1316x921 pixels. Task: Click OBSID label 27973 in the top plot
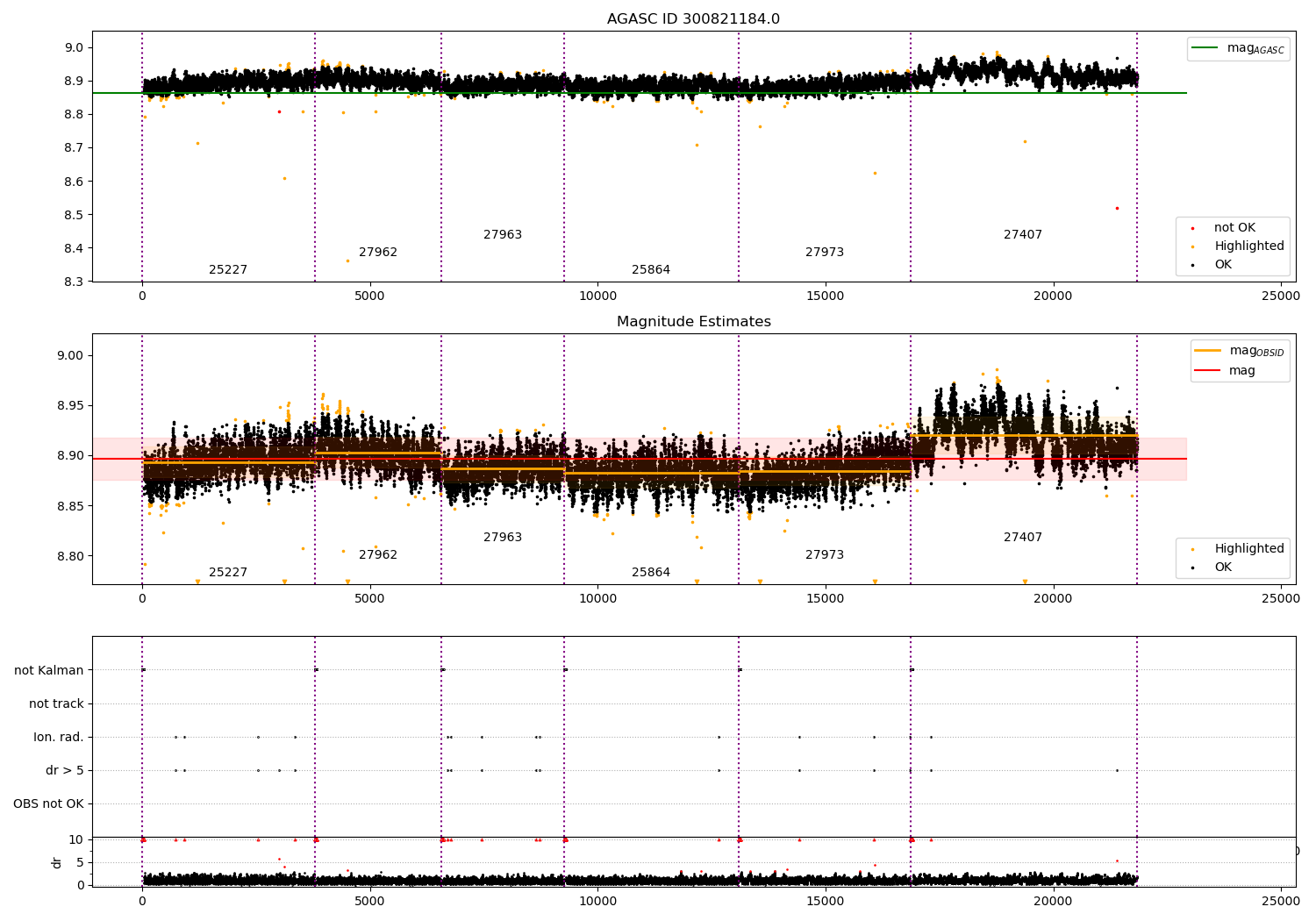[825, 253]
